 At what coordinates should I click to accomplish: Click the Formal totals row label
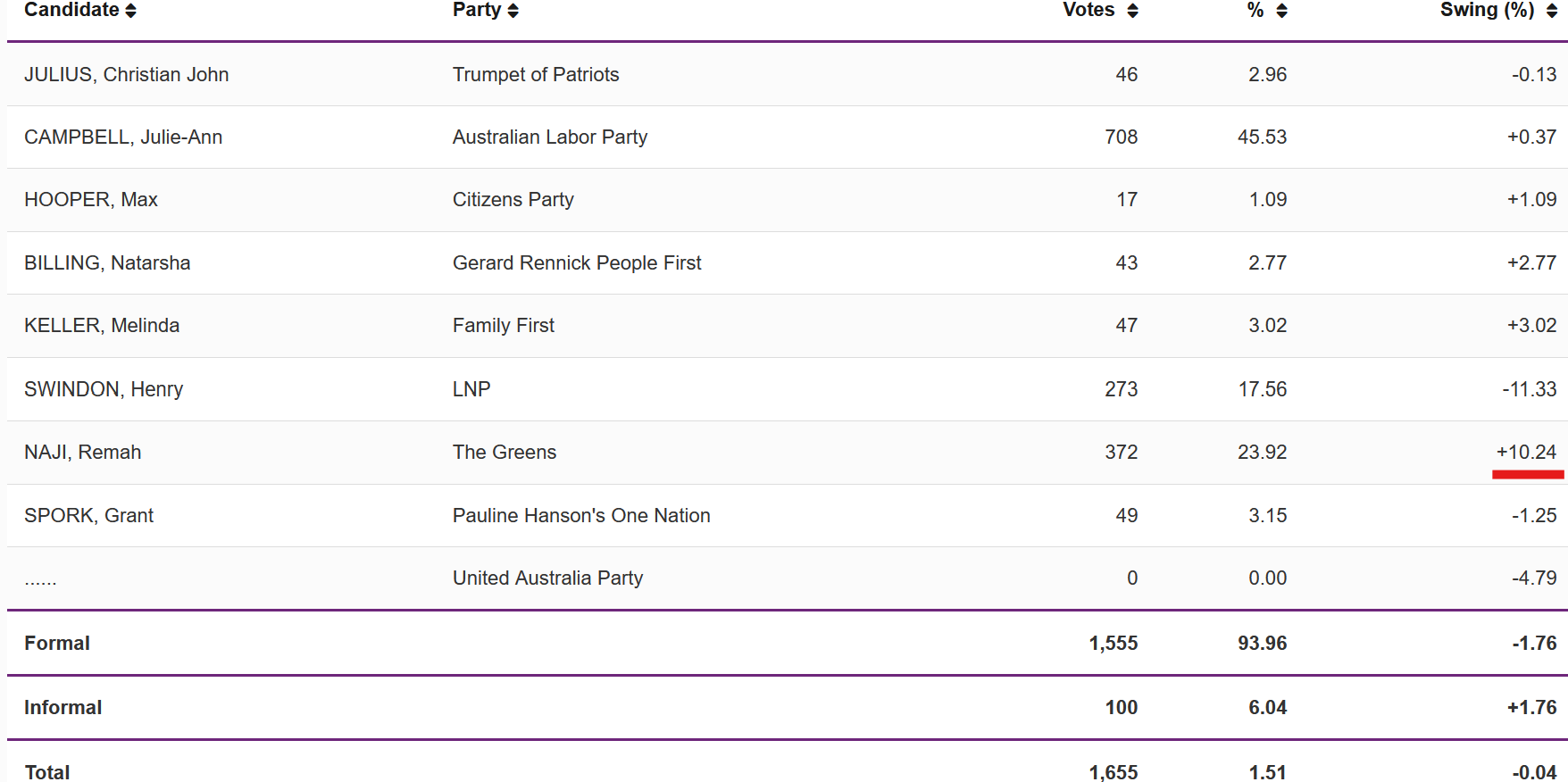tap(57, 644)
